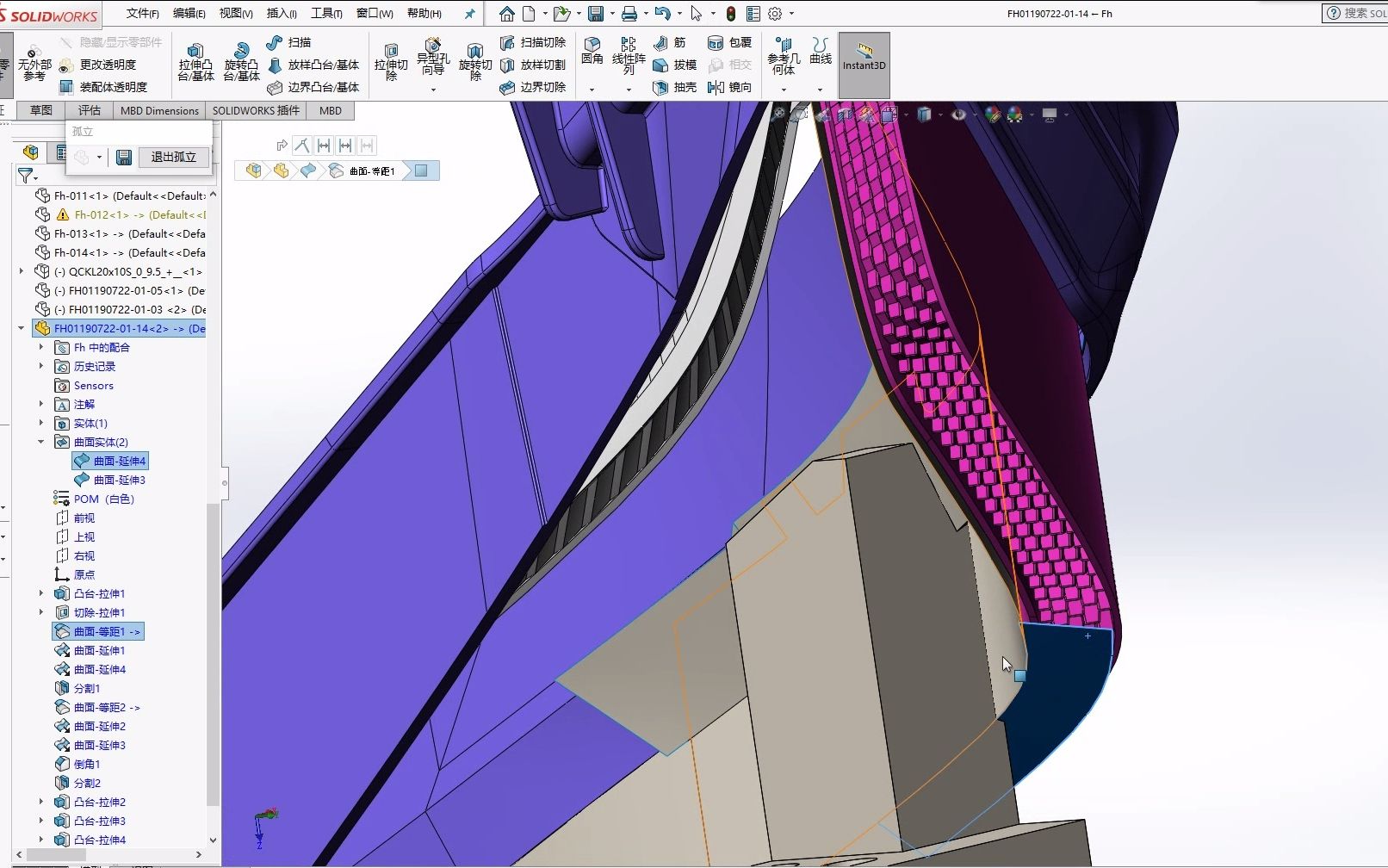Image resolution: width=1388 pixels, height=868 pixels.
Task: Expand the 实体(1) folder
Action: click(41, 423)
